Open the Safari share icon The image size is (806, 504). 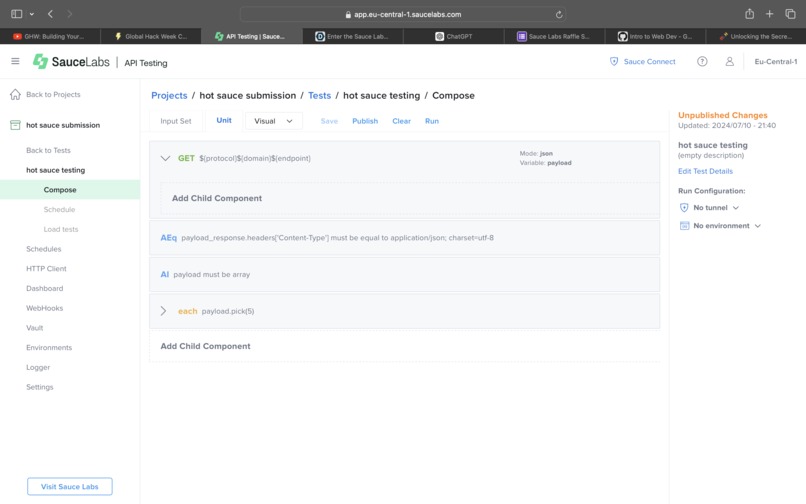coord(749,14)
